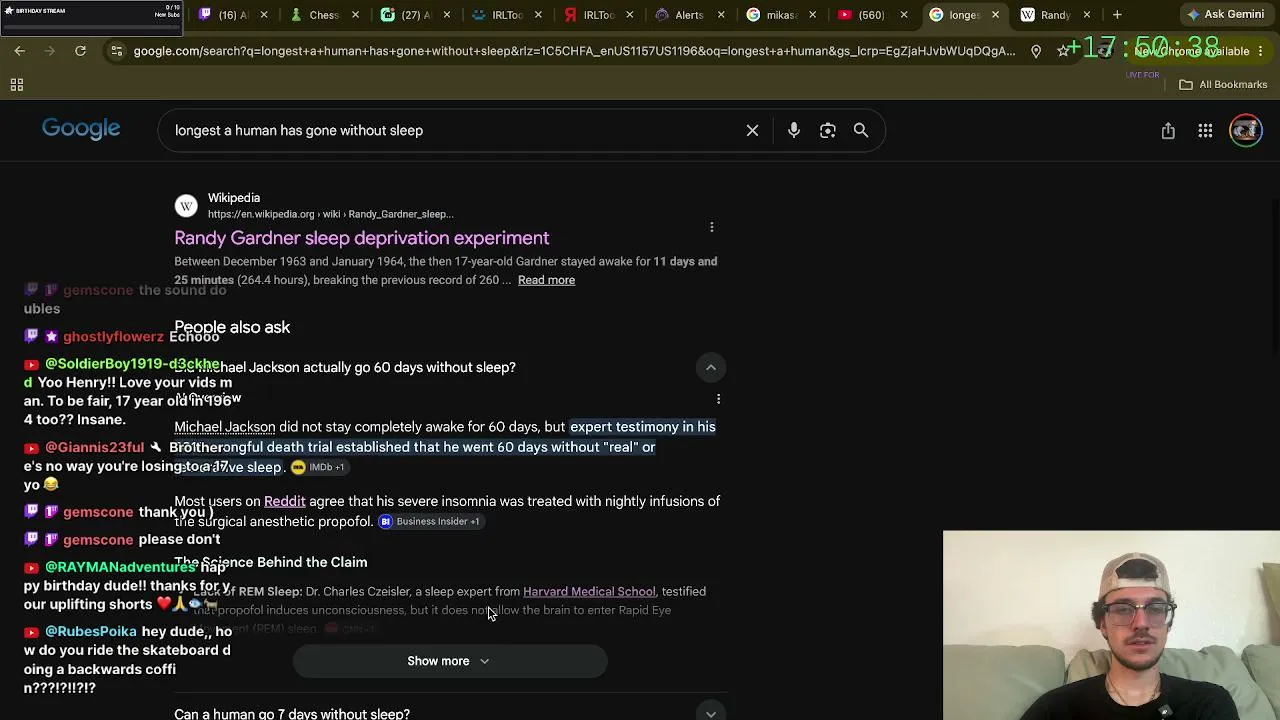Submit search with magnifying glass icon
The width and height of the screenshot is (1280, 720).
point(861,130)
